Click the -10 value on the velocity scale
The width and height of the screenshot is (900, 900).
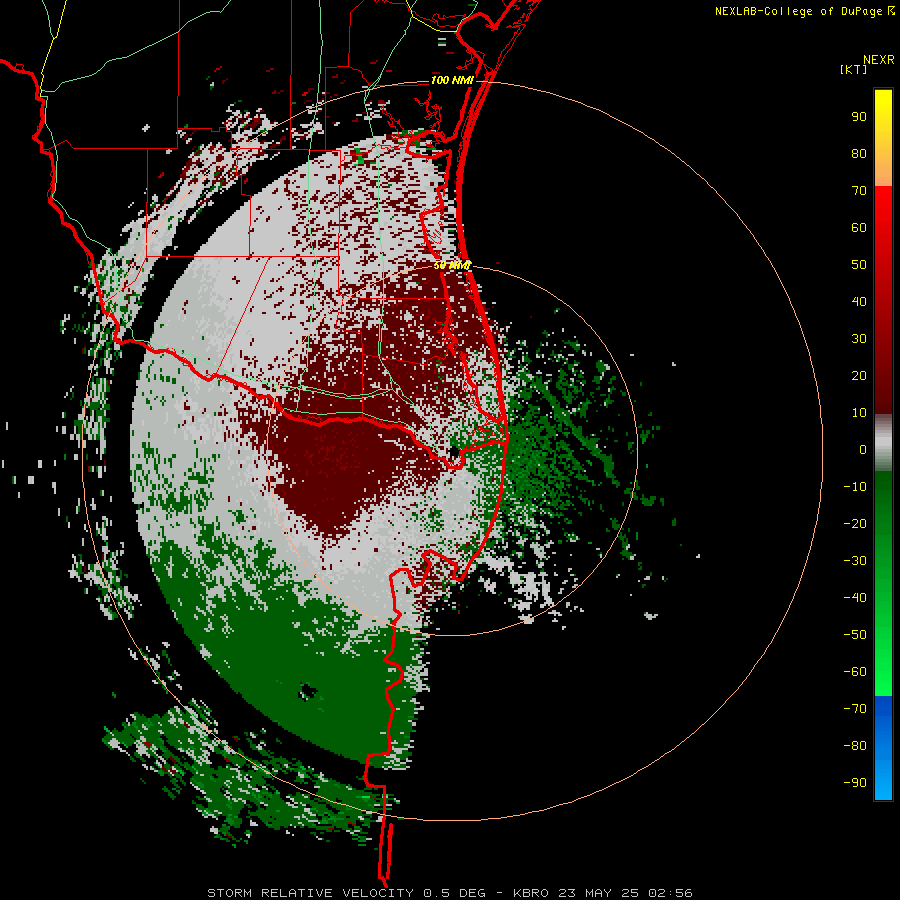click(x=855, y=487)
